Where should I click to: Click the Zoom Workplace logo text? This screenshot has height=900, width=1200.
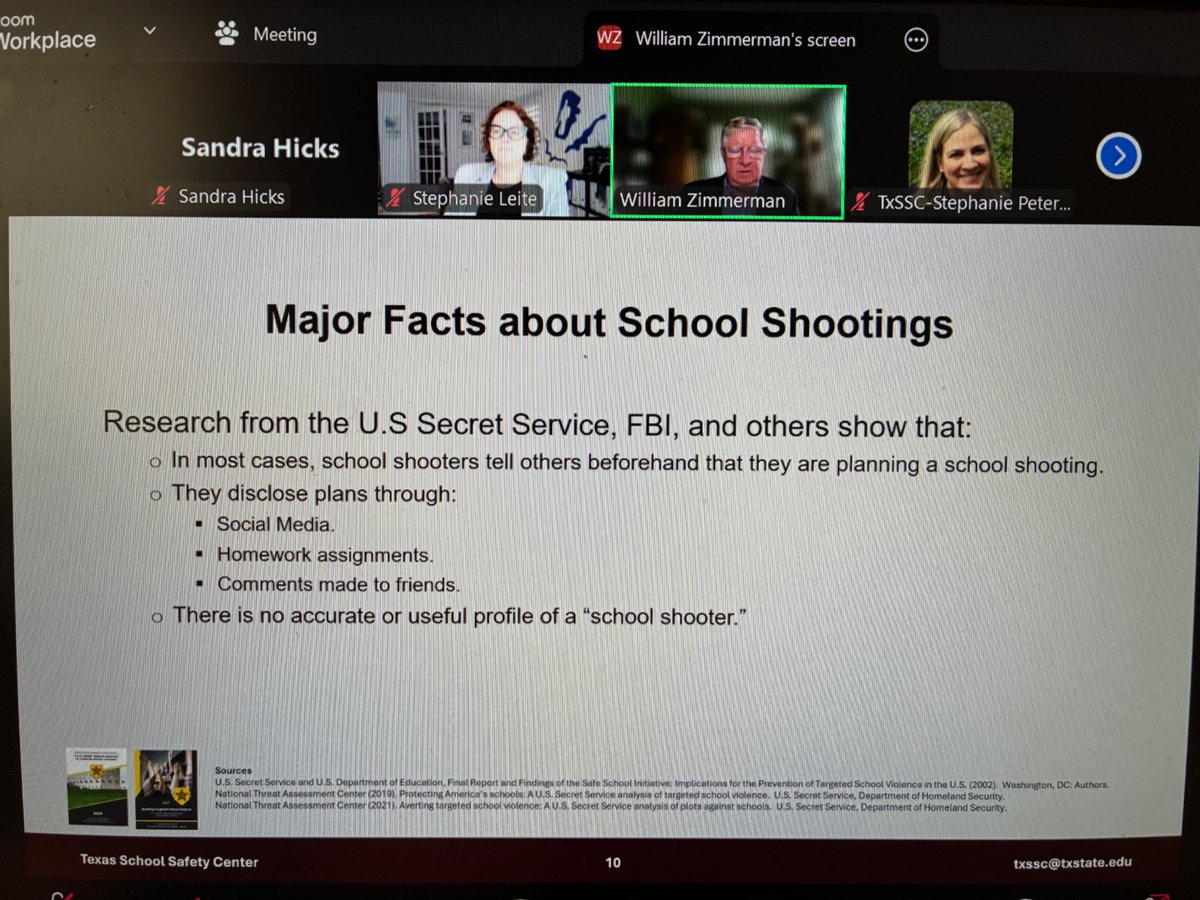point(48,31)
